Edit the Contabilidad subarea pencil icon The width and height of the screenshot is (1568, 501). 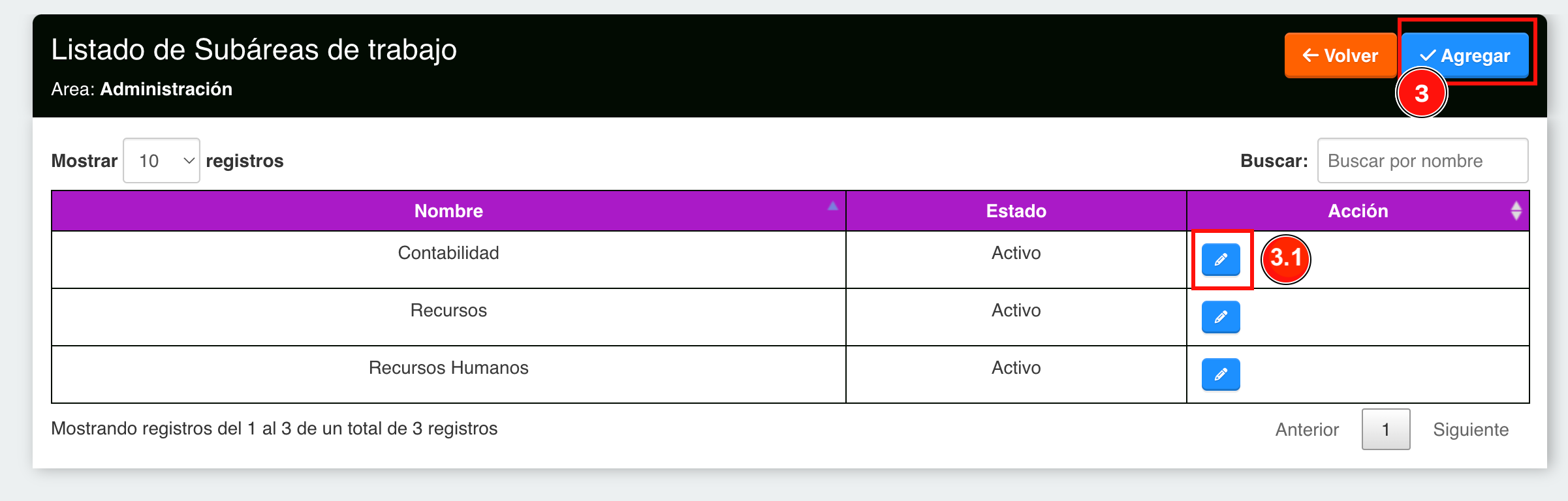coord(1221,260)
